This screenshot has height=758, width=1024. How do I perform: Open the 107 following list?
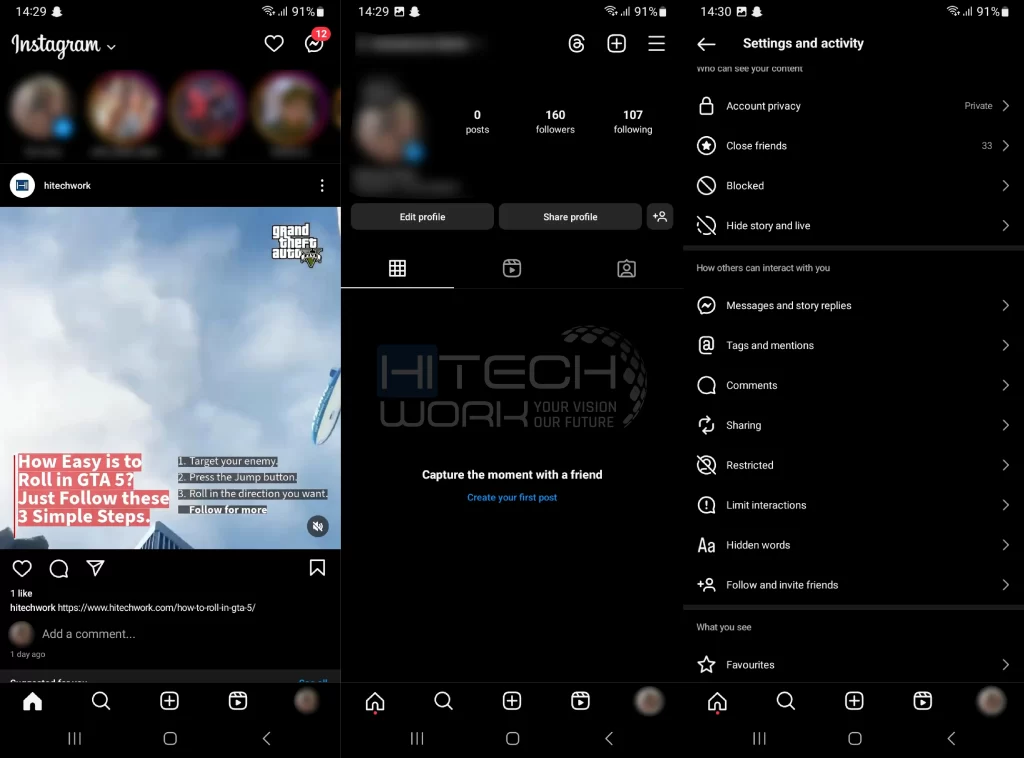click(x=633, y=121)
